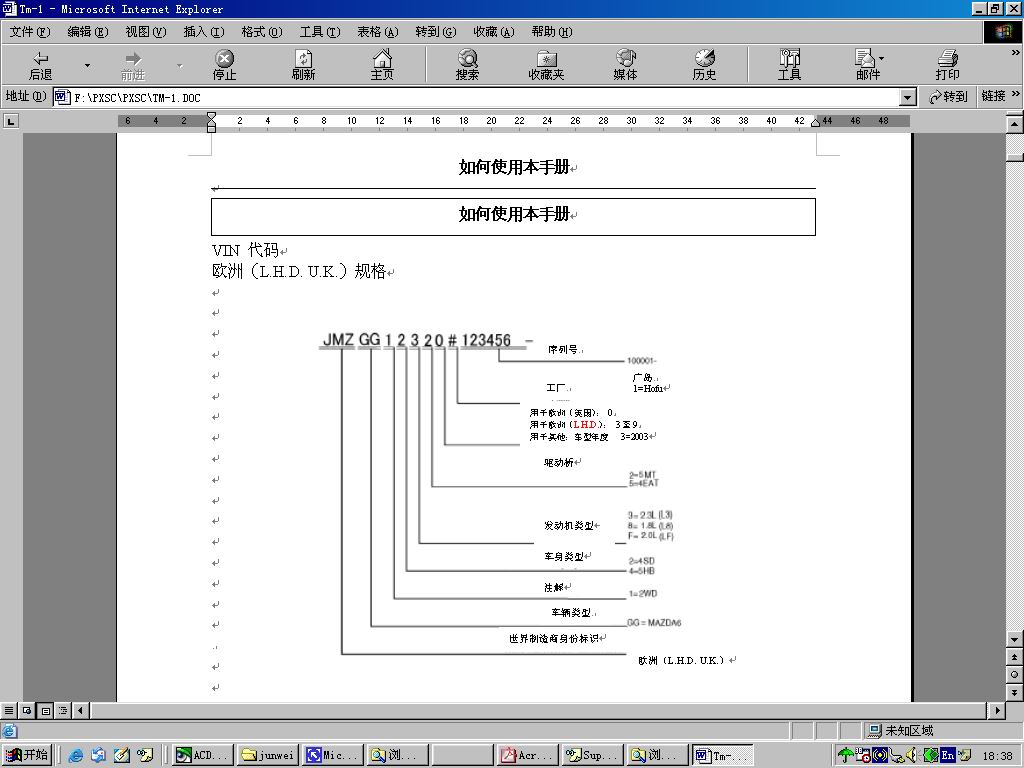Image resolution: width=1024 pixels, height=768 pixels.
Task: Open the 格式 menu
Action: pyautogui.click(x=262, y=31)
